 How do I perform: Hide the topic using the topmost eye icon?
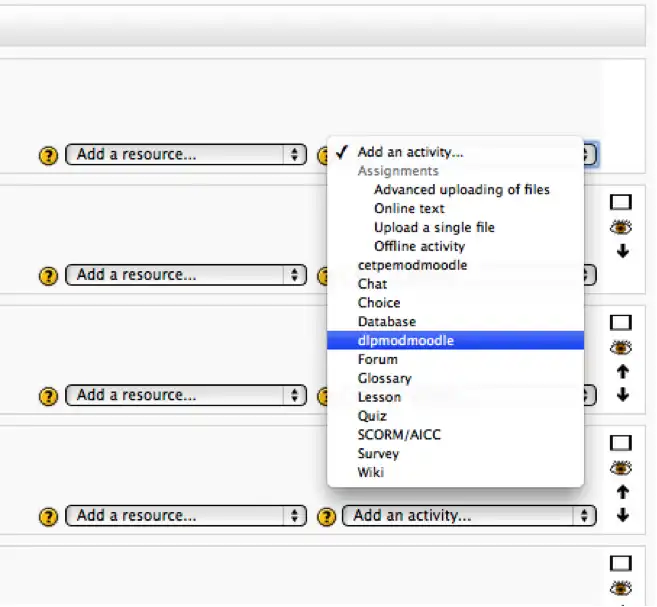[621, 227]
